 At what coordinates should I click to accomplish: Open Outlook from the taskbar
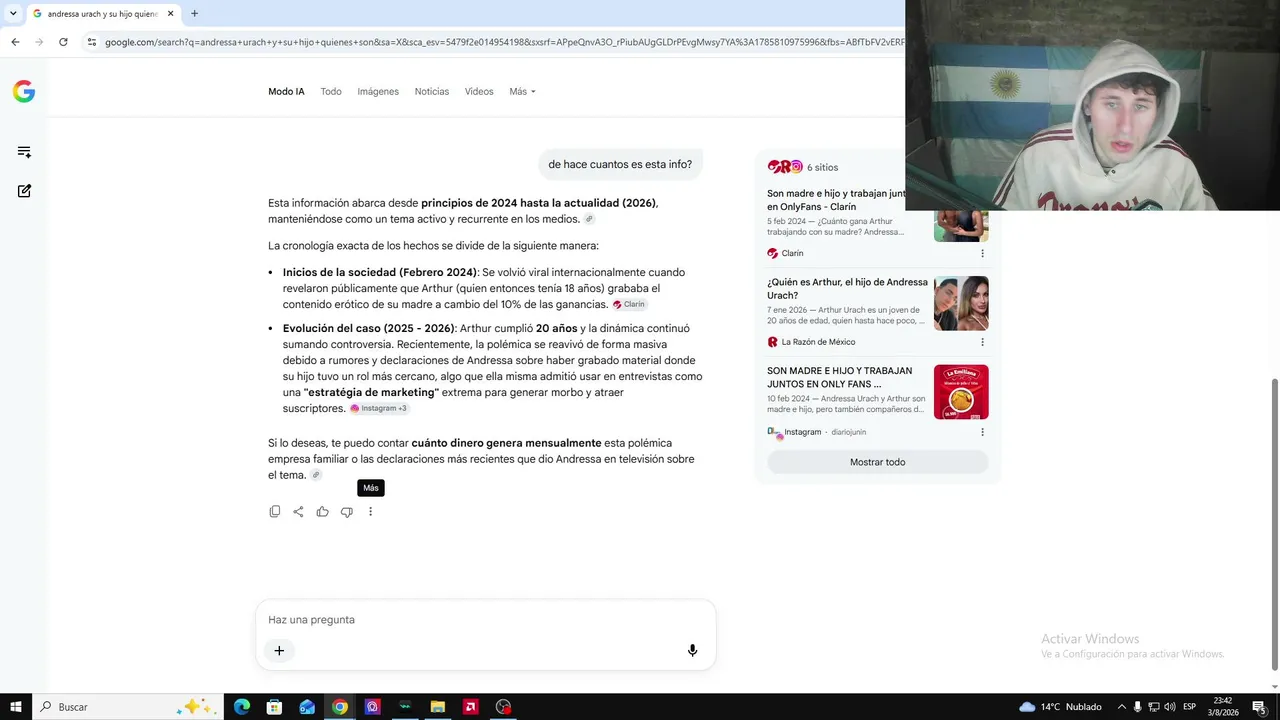pyautogui.click(x=307, y=707)
